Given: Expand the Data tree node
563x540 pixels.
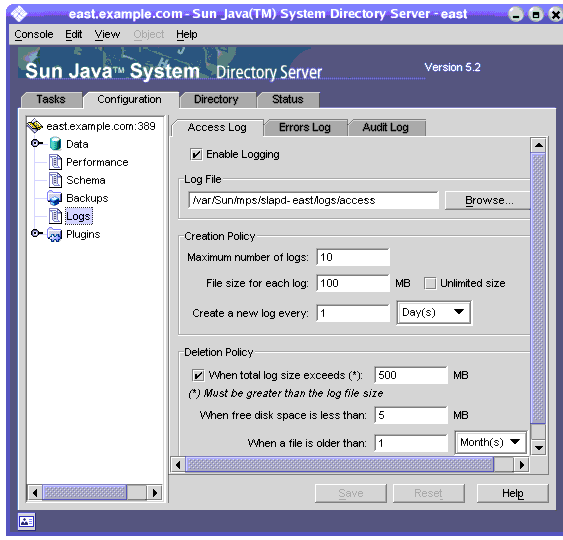Looking at the screenshot, I should click(36, 143).
